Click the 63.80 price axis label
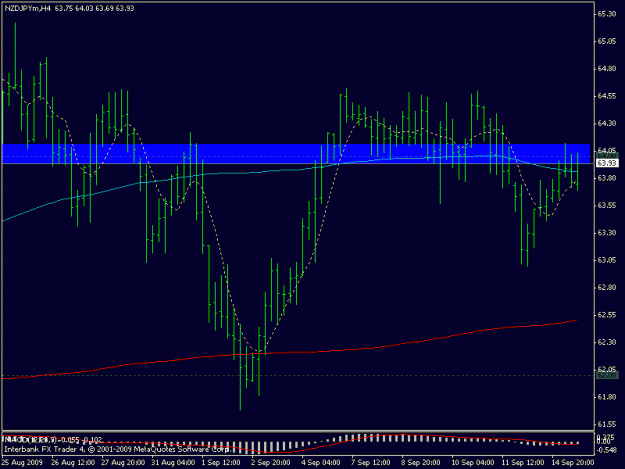The height and width of the screenshot is (469, 625). point(606,178)
